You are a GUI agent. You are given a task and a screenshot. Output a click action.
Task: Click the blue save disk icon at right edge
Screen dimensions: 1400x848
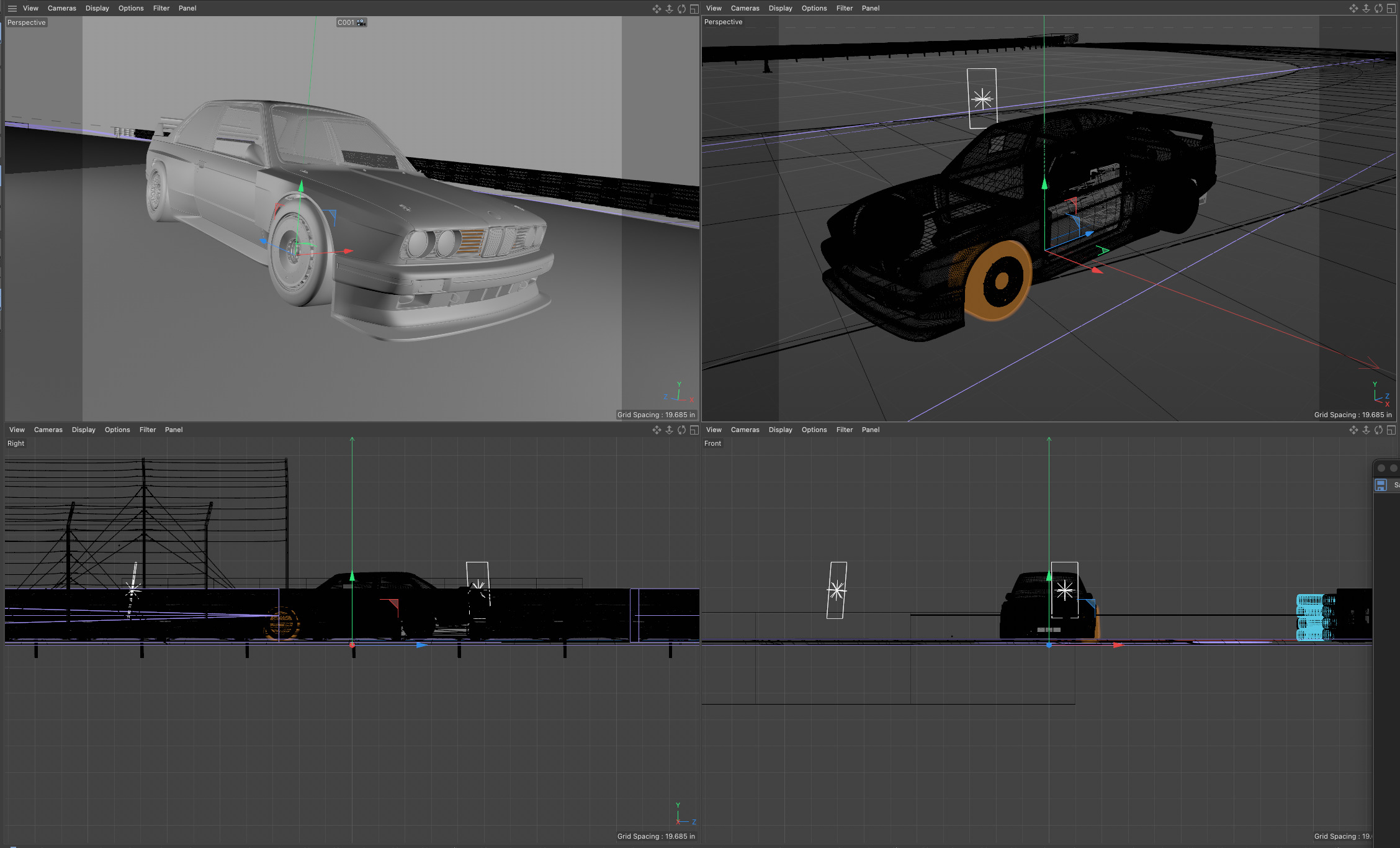1381,485
